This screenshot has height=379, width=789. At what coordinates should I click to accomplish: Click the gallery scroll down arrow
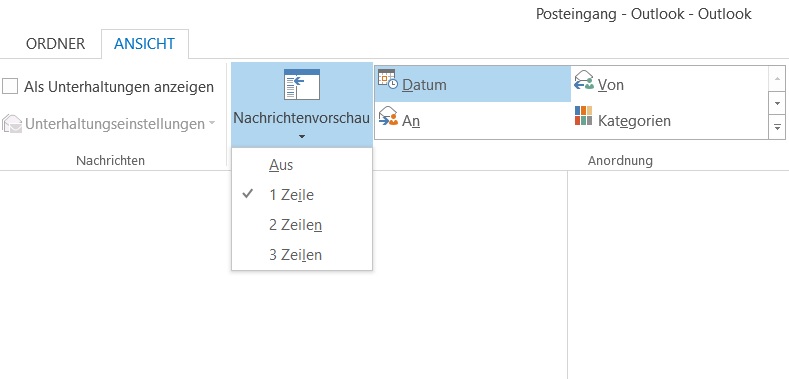(x=777, y=104)
